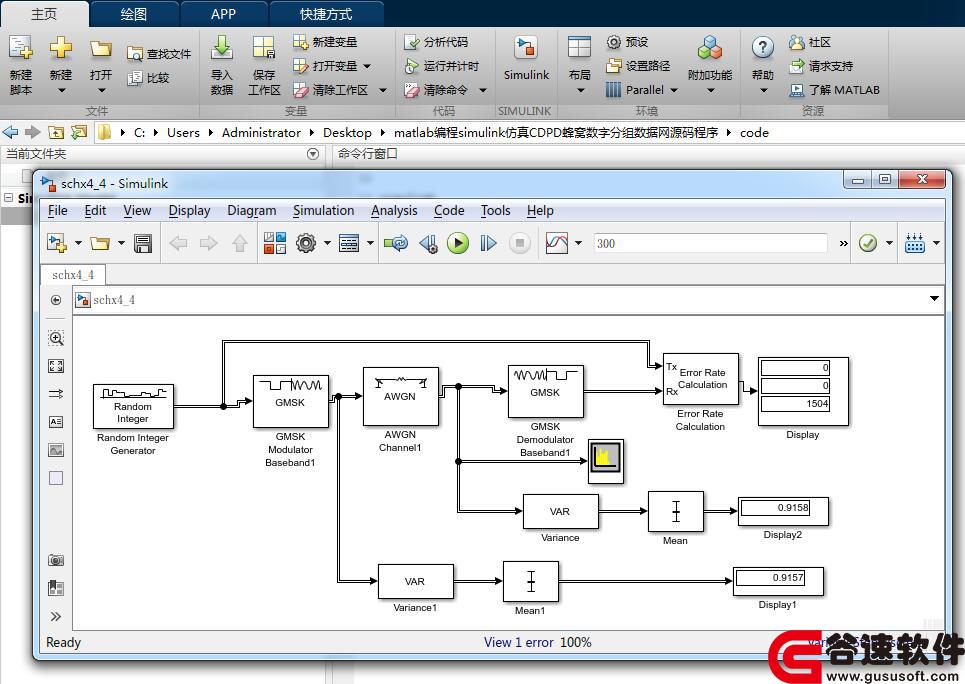The image size is (965, 684).
Task: Click the code folder in MATLAB address bar
Action: pos(754,132)
